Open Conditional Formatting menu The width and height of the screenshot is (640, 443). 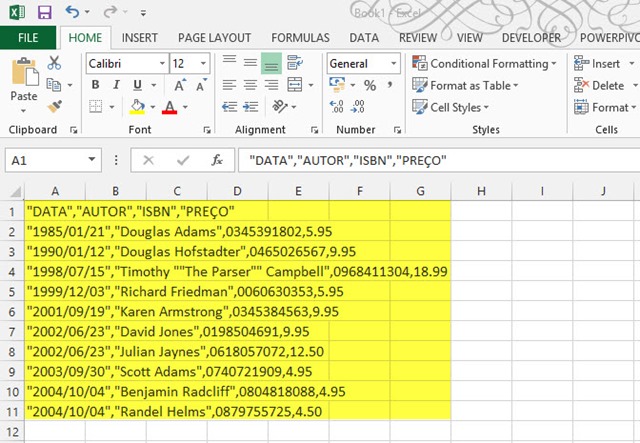(484, 64)
